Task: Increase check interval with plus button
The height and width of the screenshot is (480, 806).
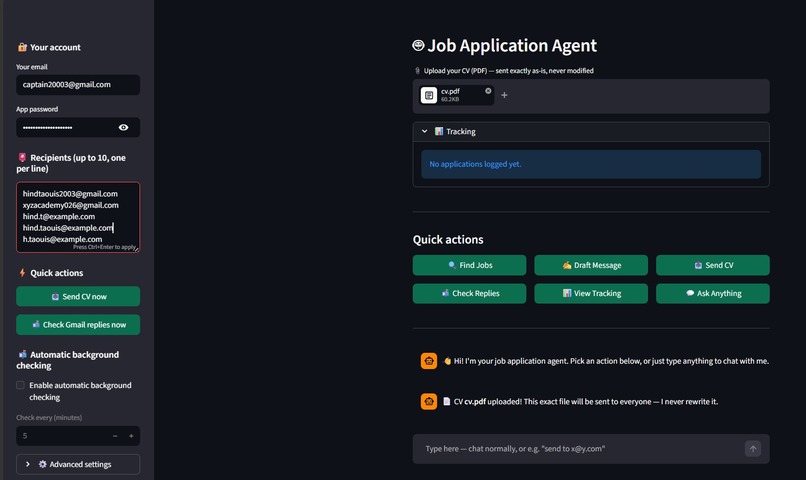Action: [x=131, y=436]
